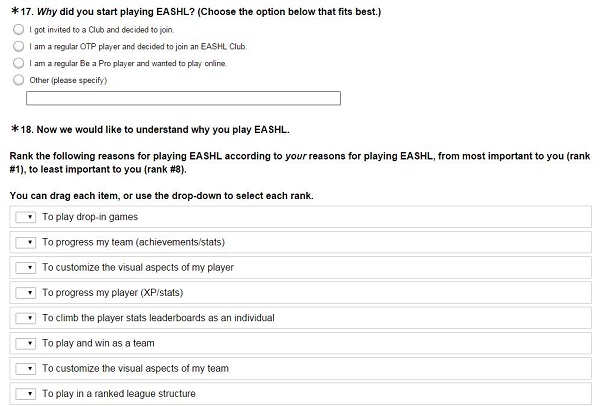Click 'To customize the visual aspects of my player' item
The width and height of the screenshot is (600, 406).
[x=300, y=267]
